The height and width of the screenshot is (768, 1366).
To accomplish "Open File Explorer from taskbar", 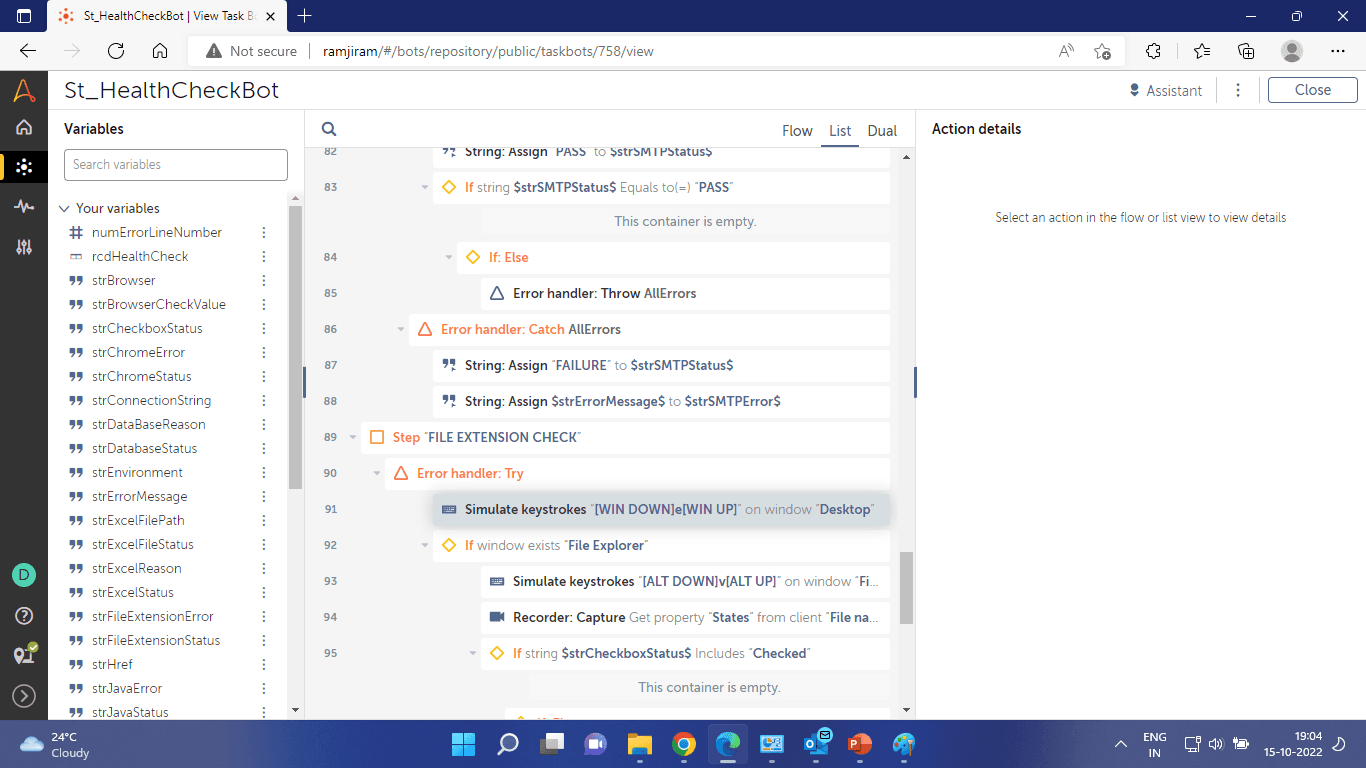I will [x=640, y=744].
